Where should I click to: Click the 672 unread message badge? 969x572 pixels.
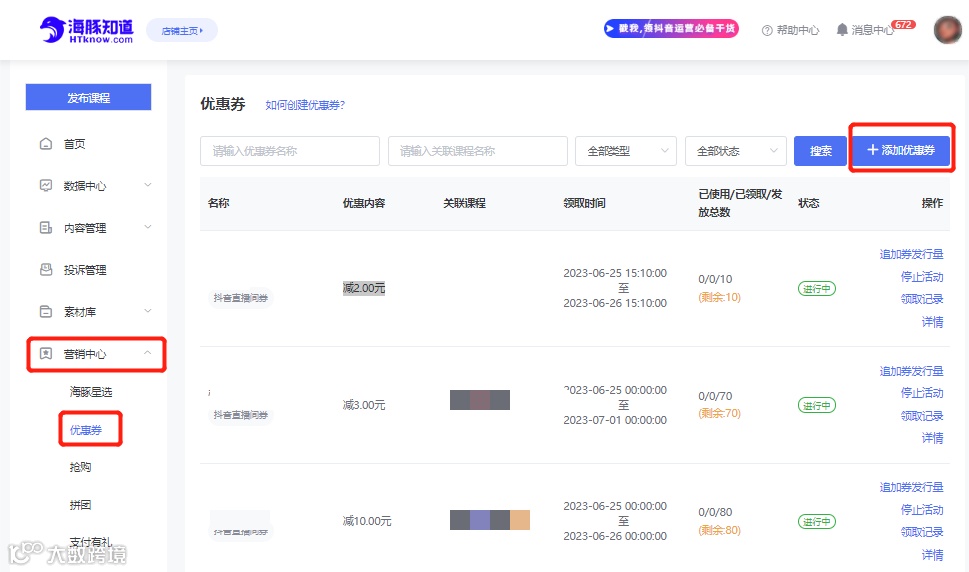click(903, 25)
